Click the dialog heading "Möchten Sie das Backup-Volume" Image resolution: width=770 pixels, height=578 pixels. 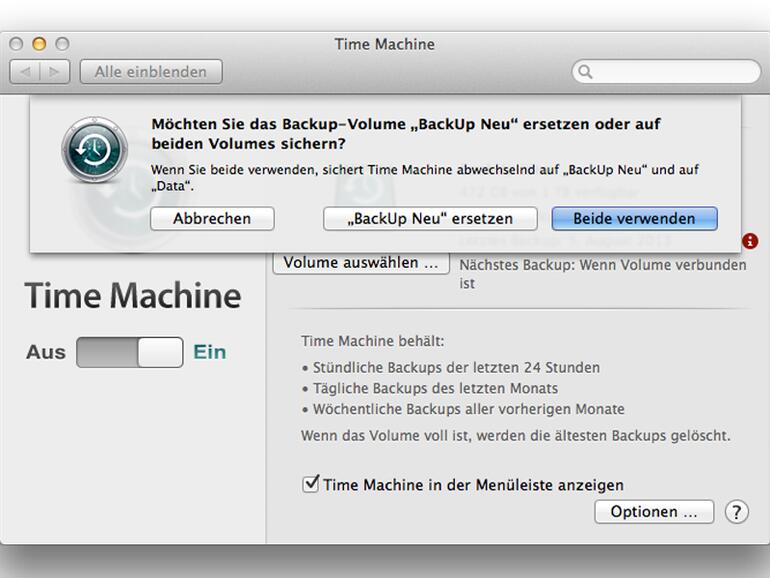pos(406,134)
